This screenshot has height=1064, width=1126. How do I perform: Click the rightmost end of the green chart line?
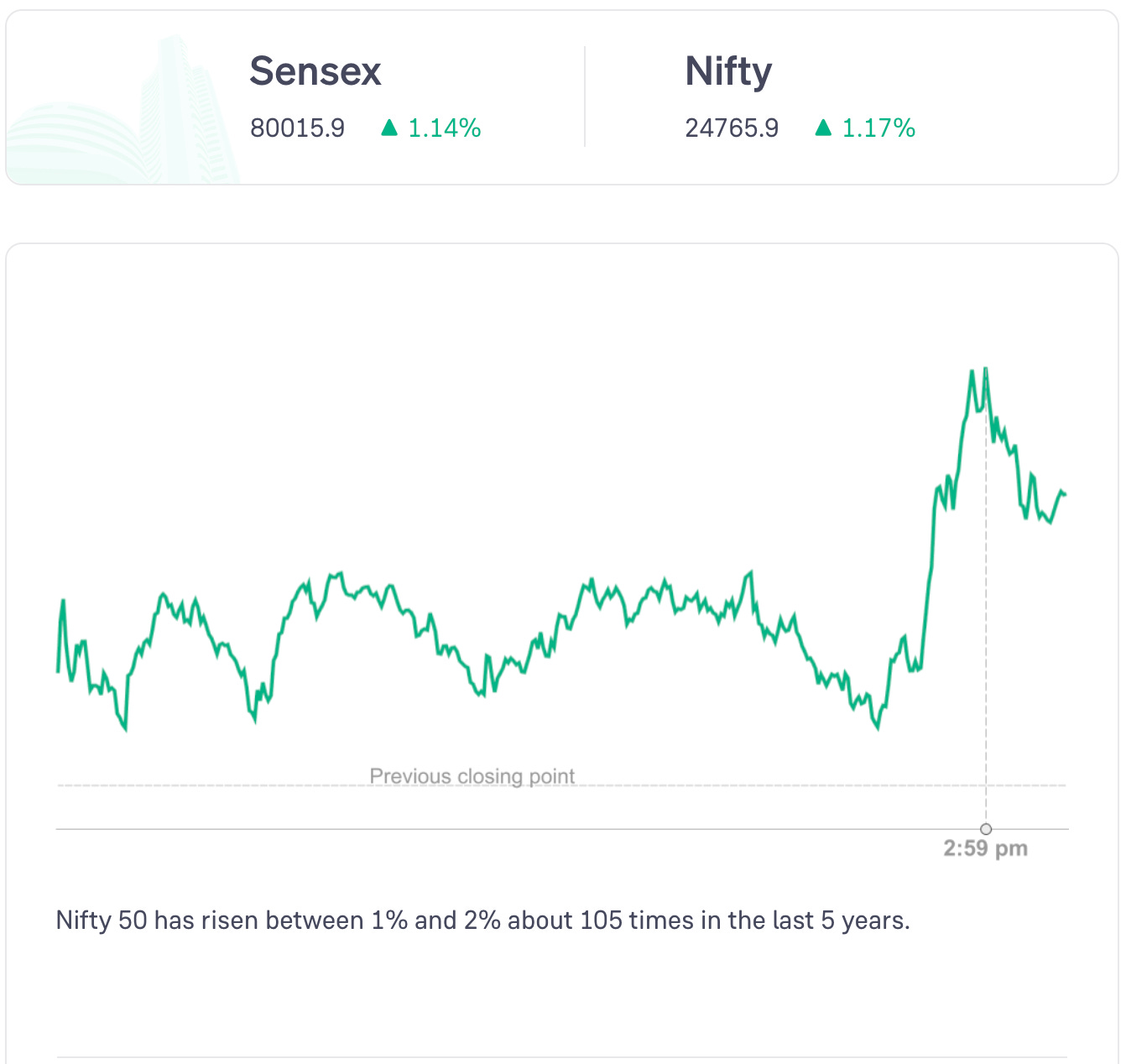tap(1065, 494)
